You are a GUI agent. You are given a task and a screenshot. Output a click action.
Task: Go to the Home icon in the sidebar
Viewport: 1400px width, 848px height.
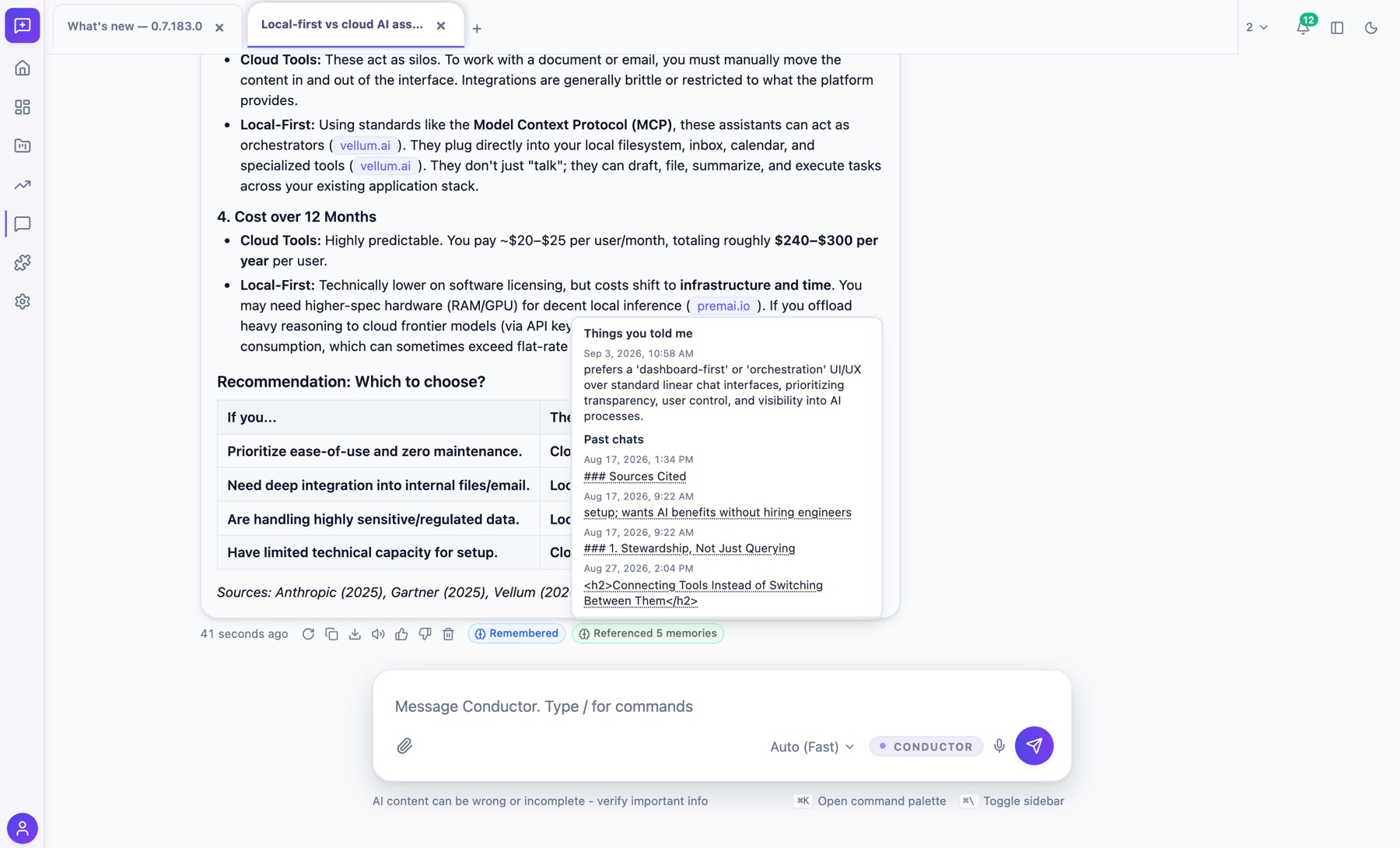tap(23, 68)
